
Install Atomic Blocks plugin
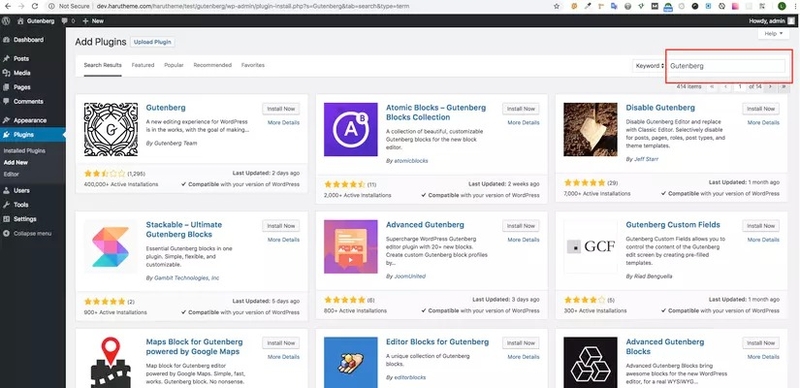click(x=521, y=109)
